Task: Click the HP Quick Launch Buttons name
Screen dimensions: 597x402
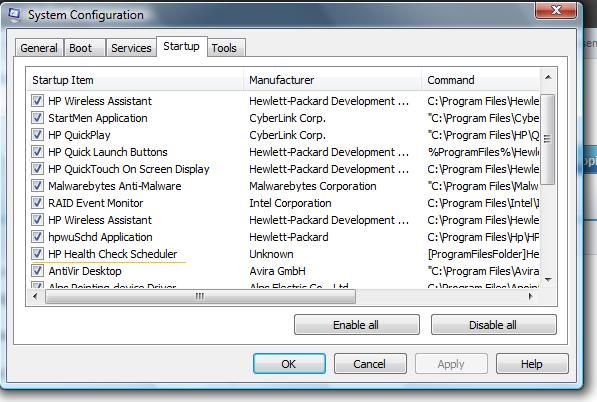Action: point(108,152)
